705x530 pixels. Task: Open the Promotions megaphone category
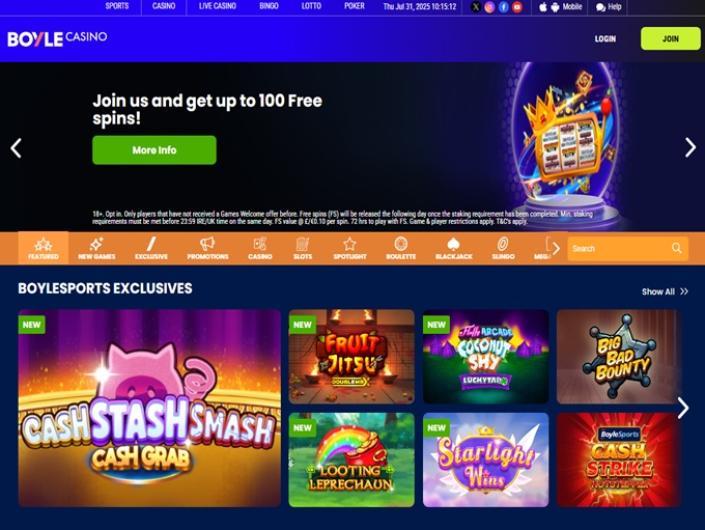[x=208, y=248]
